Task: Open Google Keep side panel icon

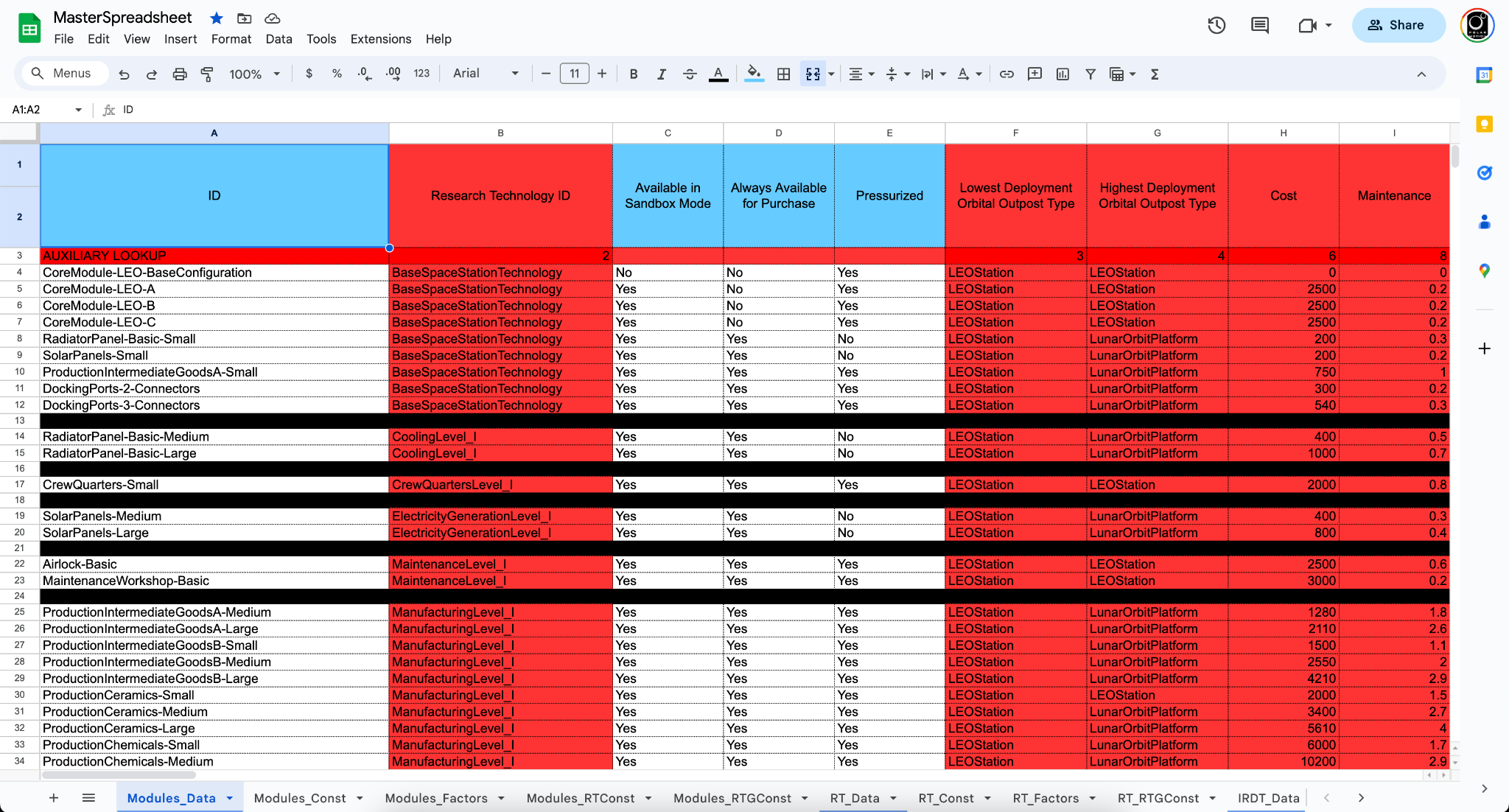Action: [x=1485, y=124]
